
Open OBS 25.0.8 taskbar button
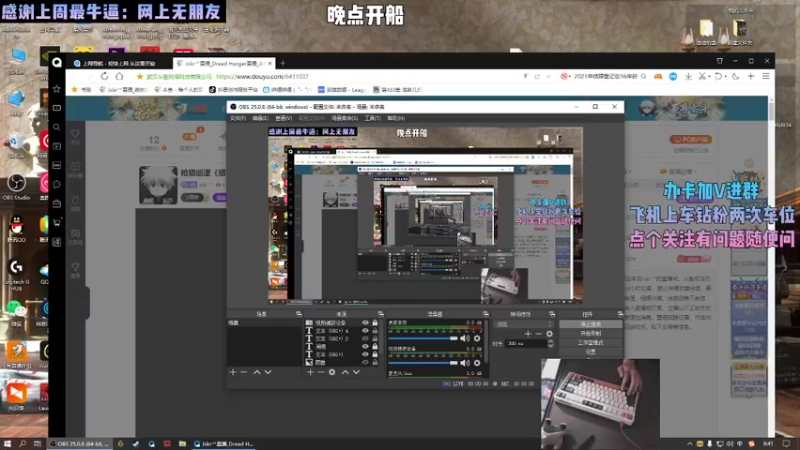point(79,444)
